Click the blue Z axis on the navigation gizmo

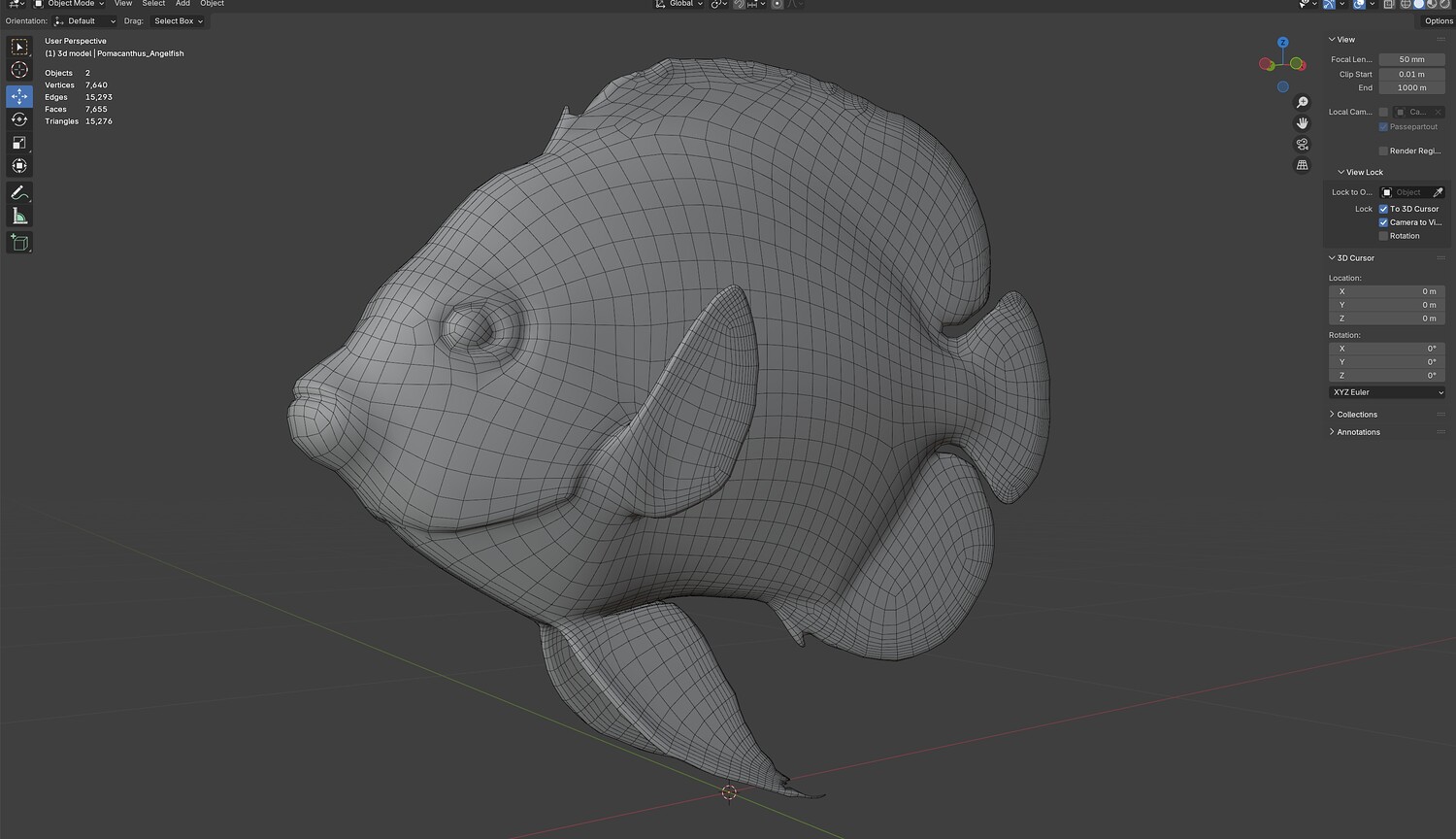pyautogui.click(x=1283, y=43)
